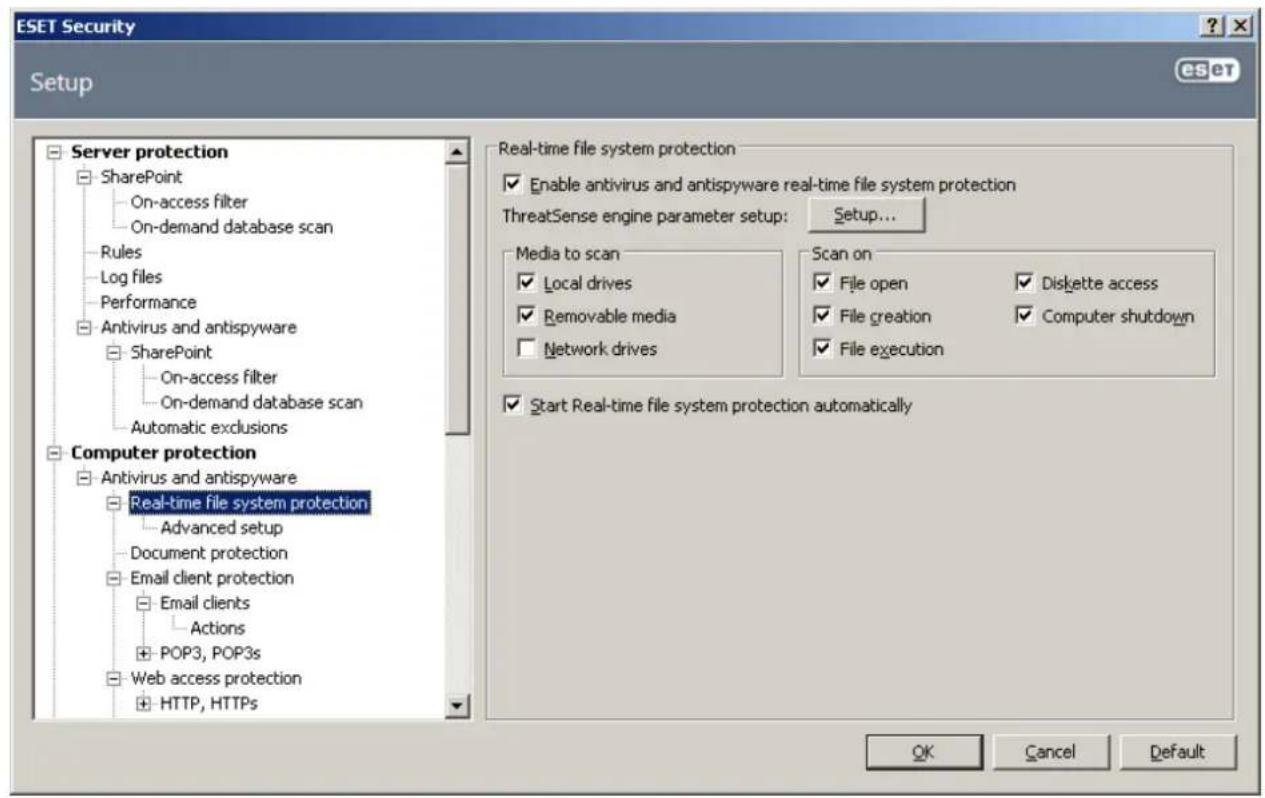Toggle the File open checkbox
This screenshot has width=1265, height=798.
point(822,284)
